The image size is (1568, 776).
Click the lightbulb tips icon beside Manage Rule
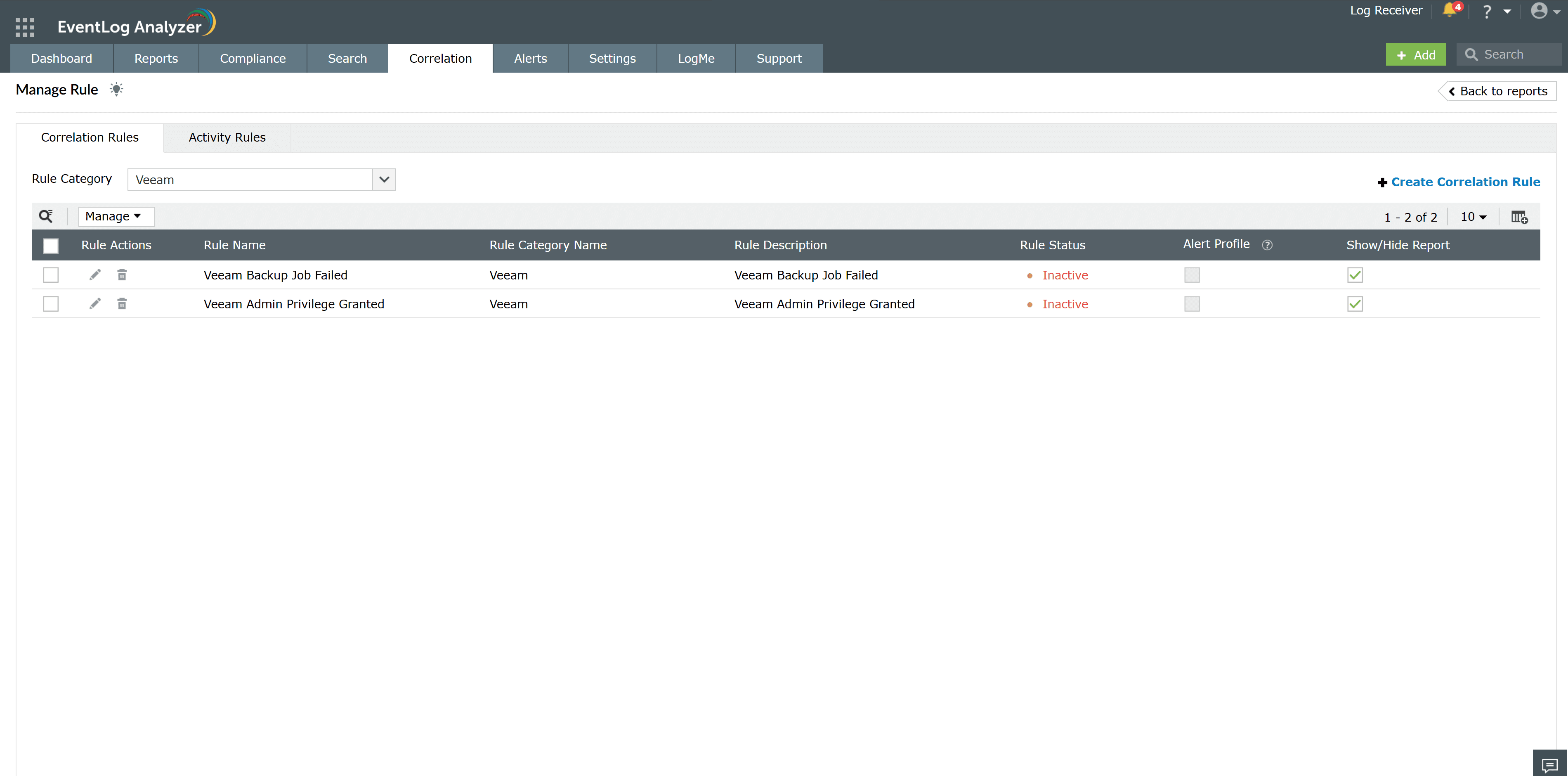coord(116,90)
